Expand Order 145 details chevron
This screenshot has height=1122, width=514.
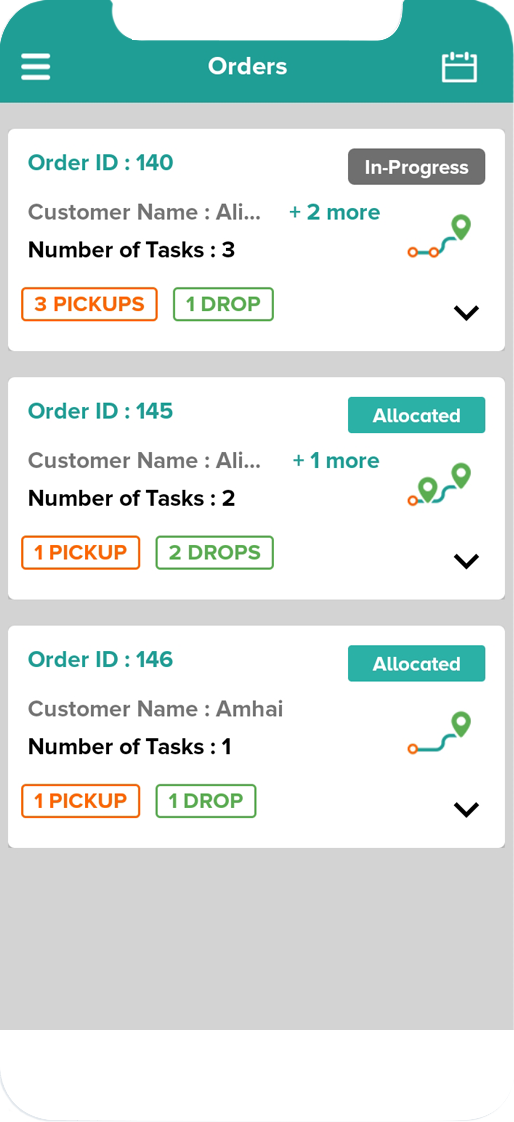point(466,561)
